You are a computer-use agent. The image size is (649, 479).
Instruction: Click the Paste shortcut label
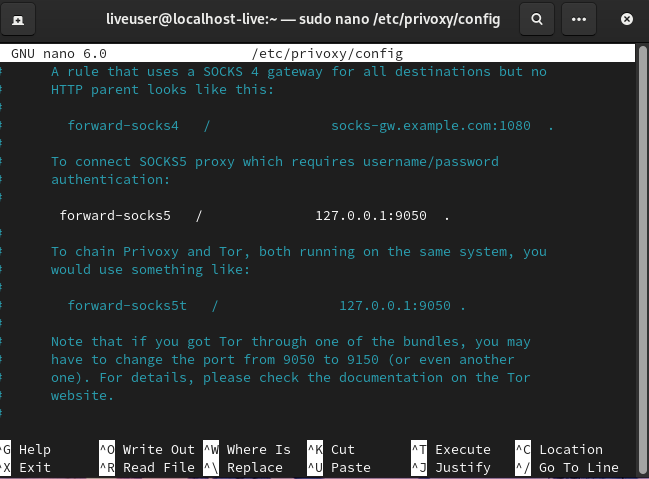pos(350,467)
